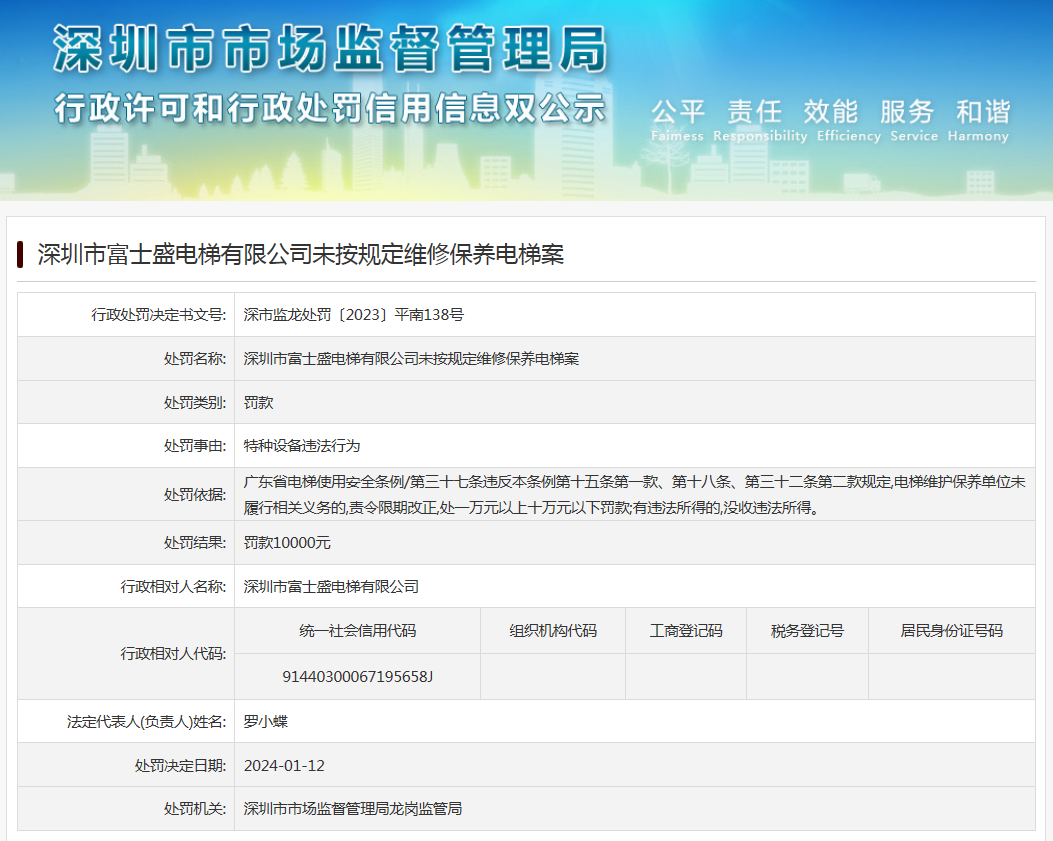Image resolution: width=1053 pixels, height=841 pixels.
Task: Click the legal representative name 罗小蝶
Action: pyautogui.click(x=266, y=721)
